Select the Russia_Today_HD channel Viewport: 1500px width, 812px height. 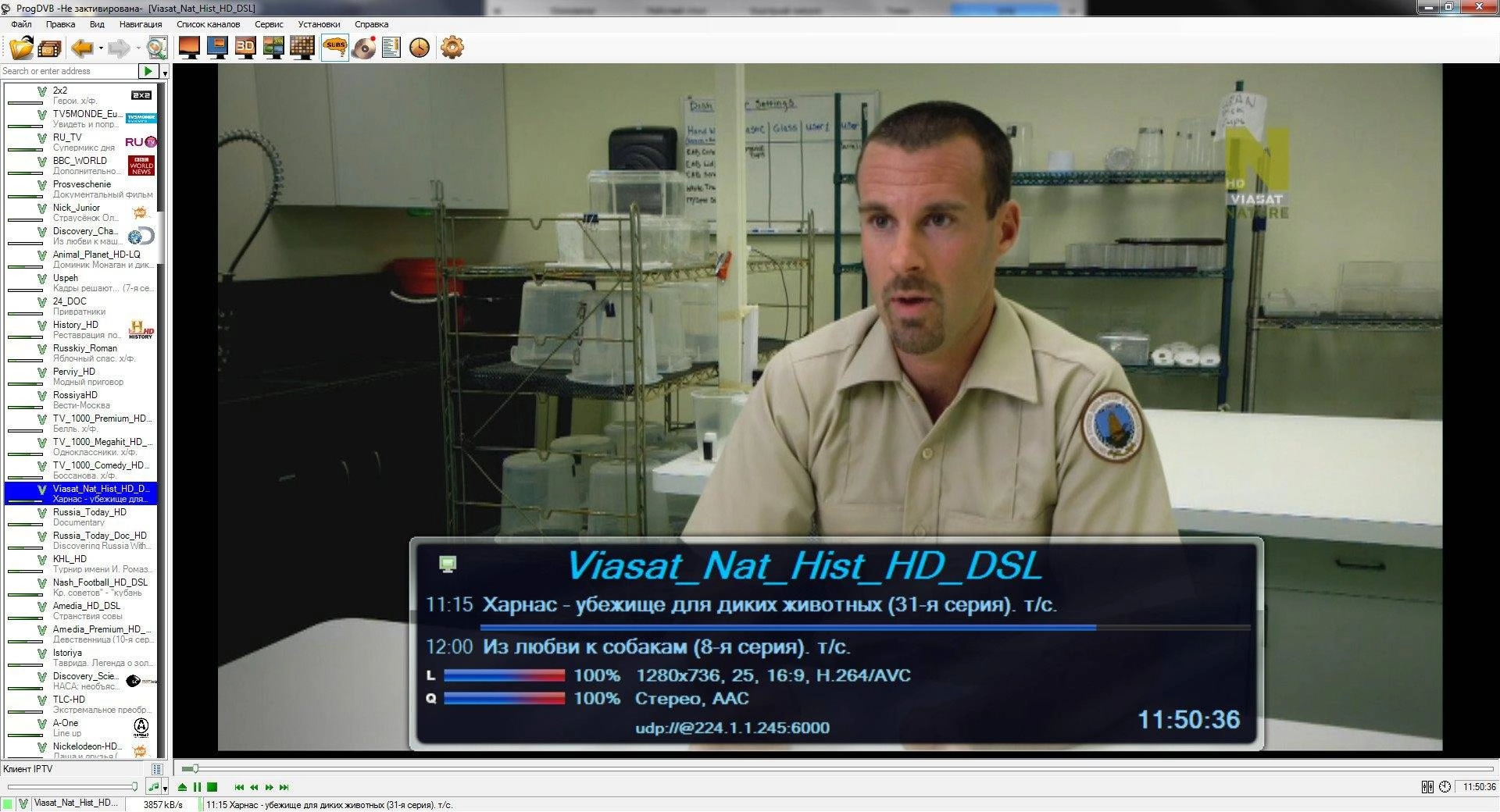pos(81,517)
